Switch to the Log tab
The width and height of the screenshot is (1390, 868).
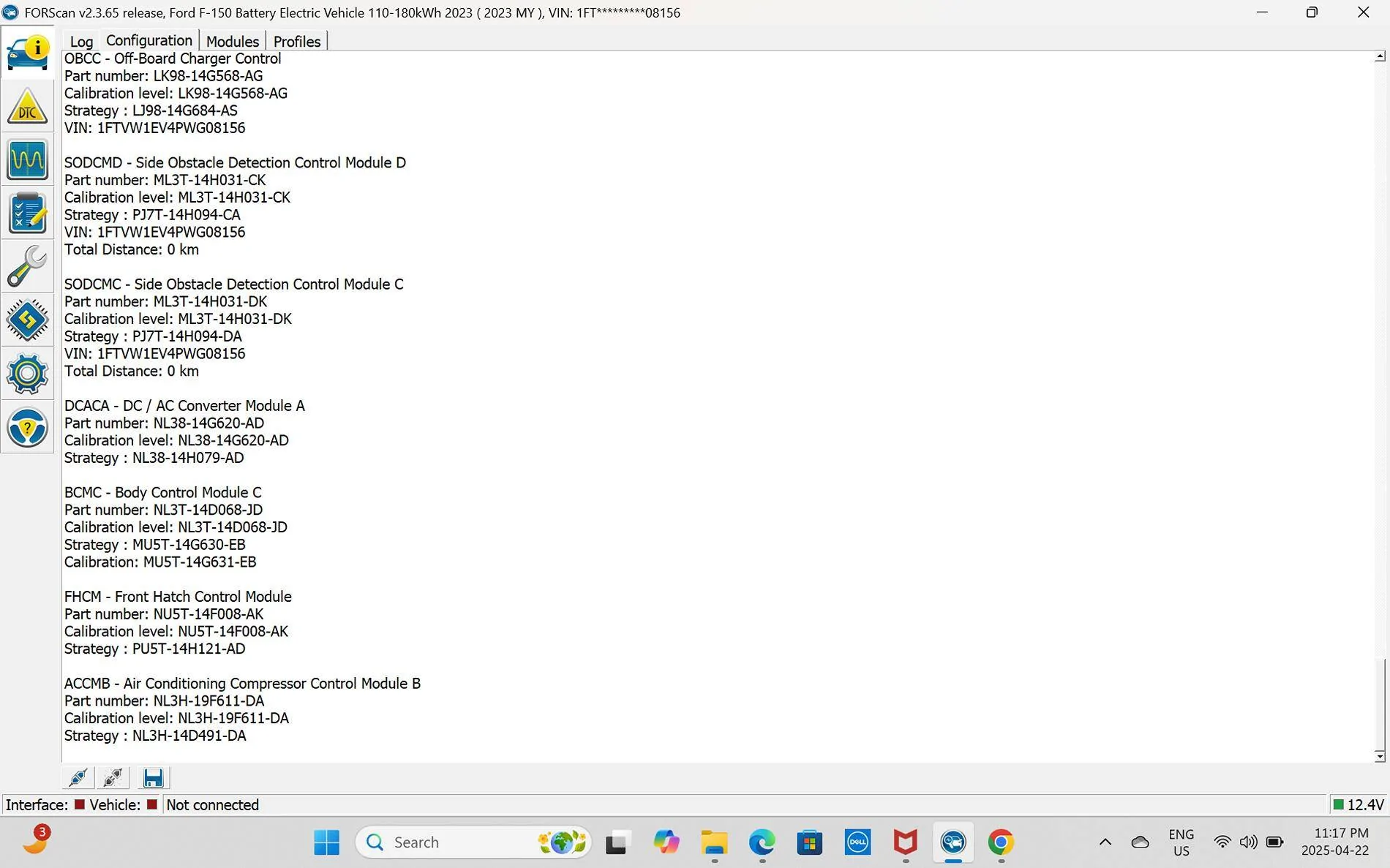(x=81, y=42)
